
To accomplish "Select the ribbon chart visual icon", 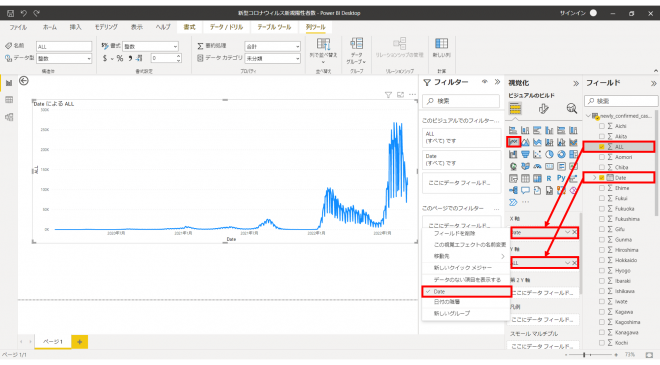I will (x=573, y=142).
